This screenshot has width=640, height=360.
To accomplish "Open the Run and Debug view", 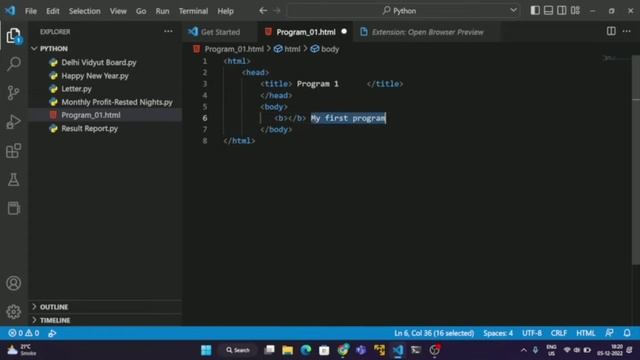I will point(13,122).
